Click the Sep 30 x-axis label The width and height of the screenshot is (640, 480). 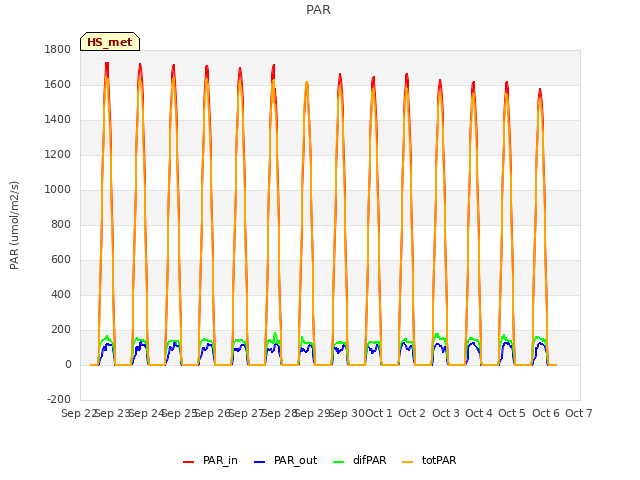click(x=346, y=413)
